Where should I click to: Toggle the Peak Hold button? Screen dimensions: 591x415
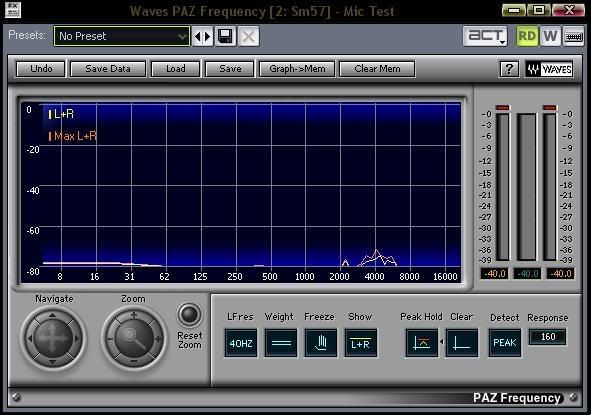[422, 343]
